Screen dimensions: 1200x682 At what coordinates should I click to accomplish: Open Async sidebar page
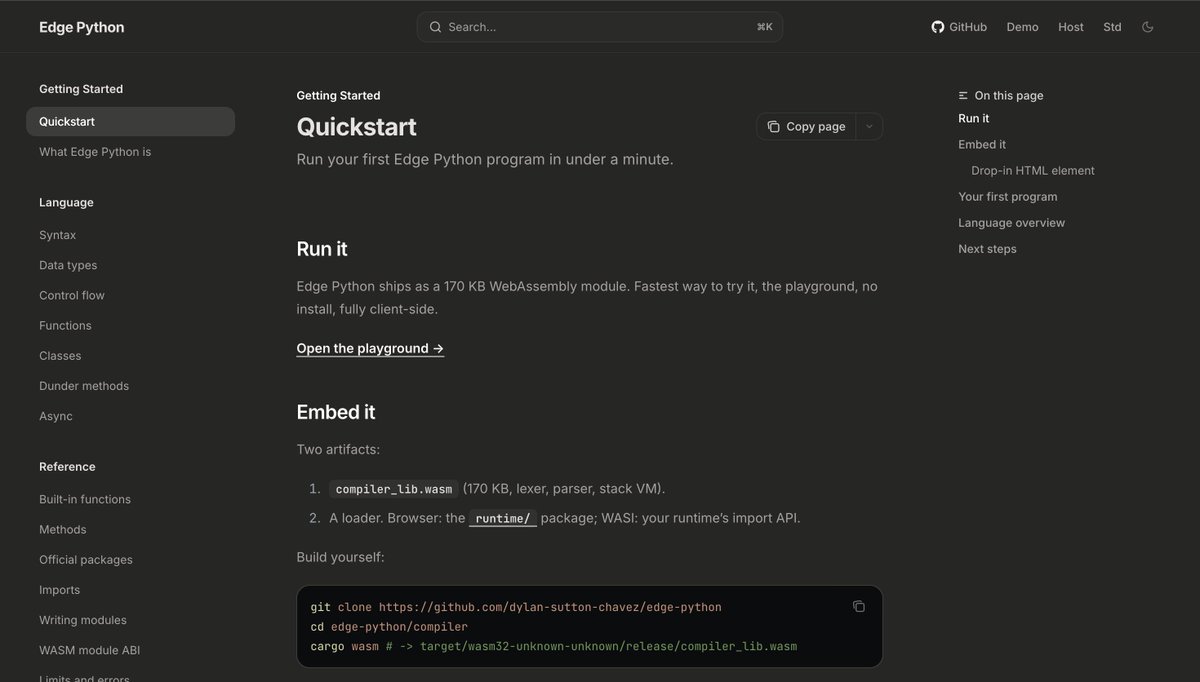click(56, 416)
